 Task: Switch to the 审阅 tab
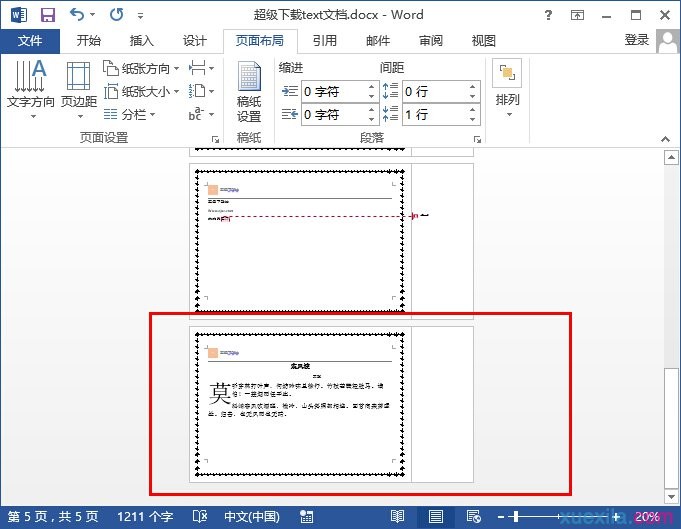[x=431, y=41]
